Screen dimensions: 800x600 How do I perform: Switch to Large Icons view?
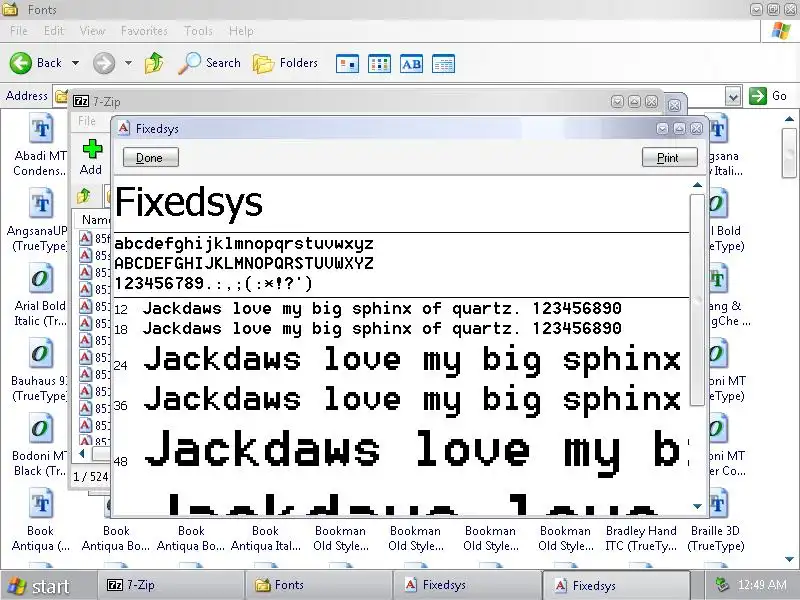point(347,64)
